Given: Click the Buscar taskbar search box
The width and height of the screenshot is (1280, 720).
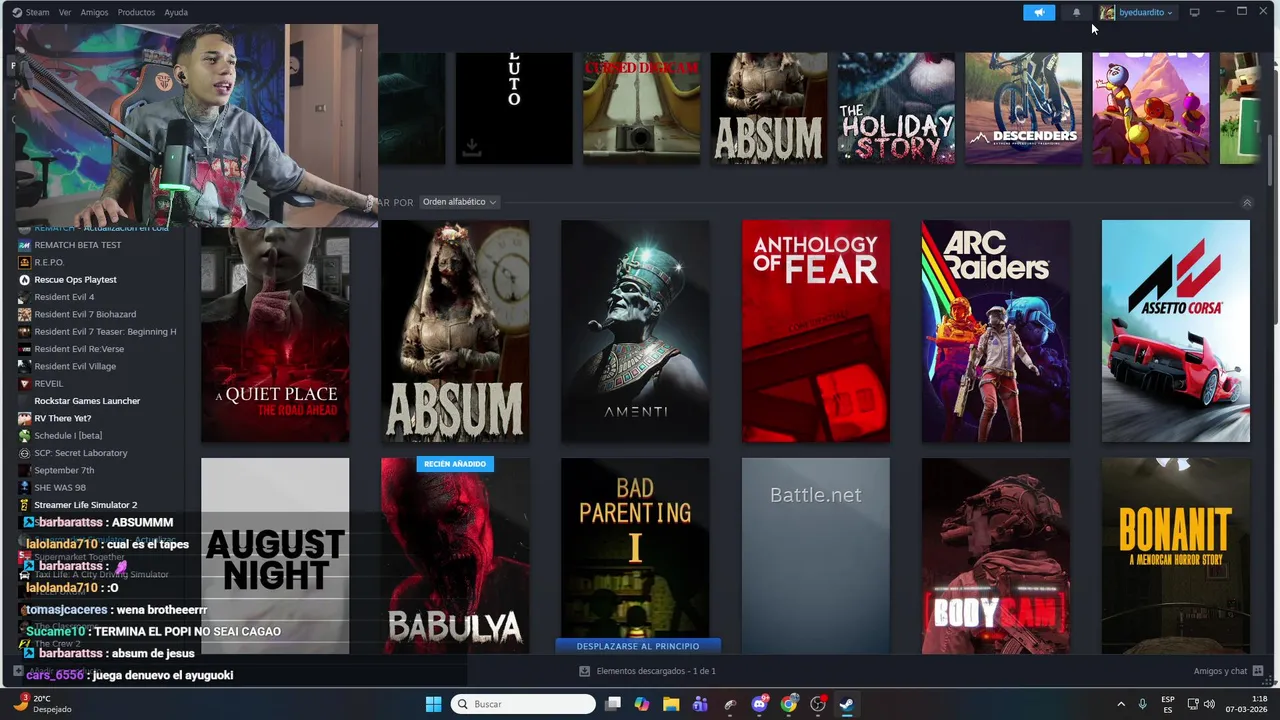Looking at the screenshot, I should coord(523,704).
